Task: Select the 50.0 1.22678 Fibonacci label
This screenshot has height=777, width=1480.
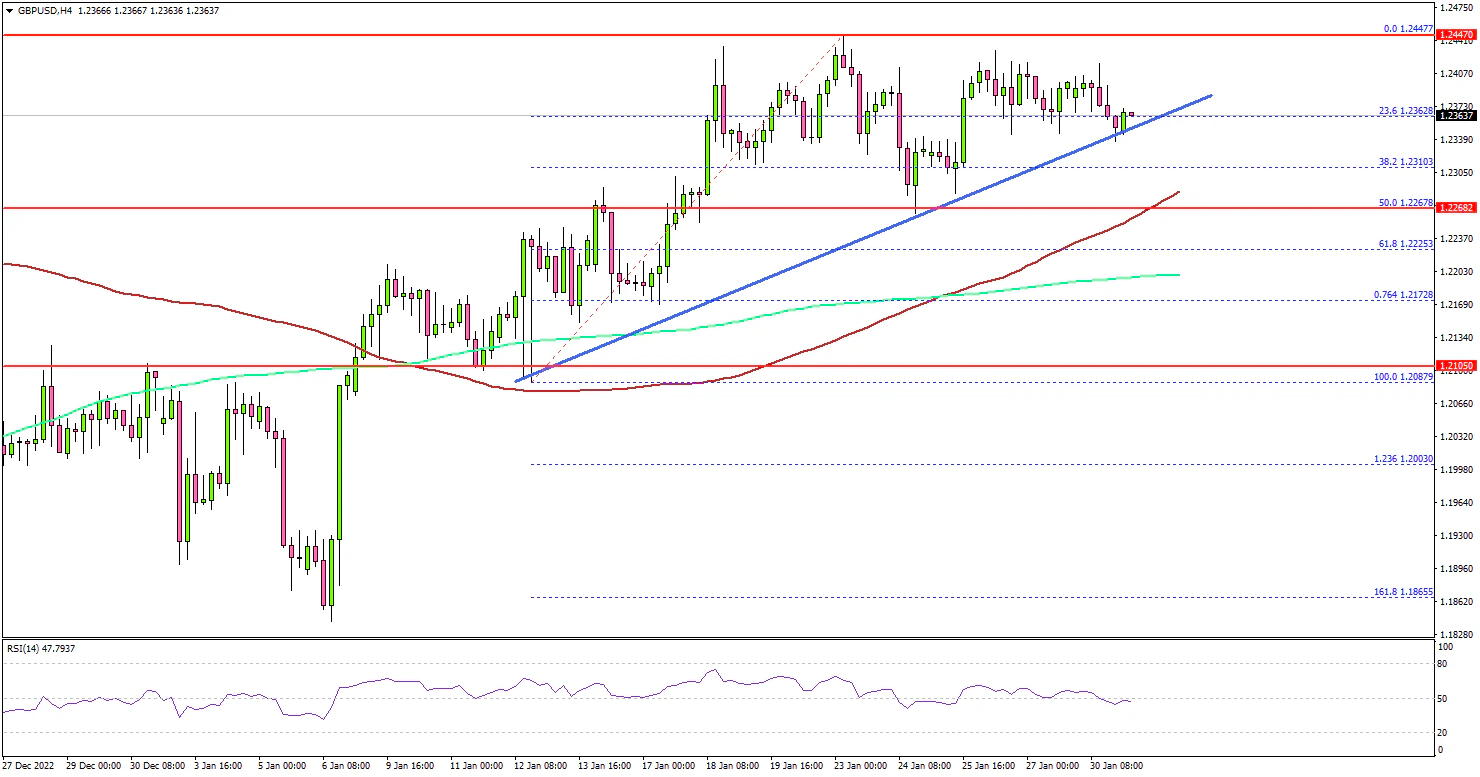Action: (x=1406, y=203)
